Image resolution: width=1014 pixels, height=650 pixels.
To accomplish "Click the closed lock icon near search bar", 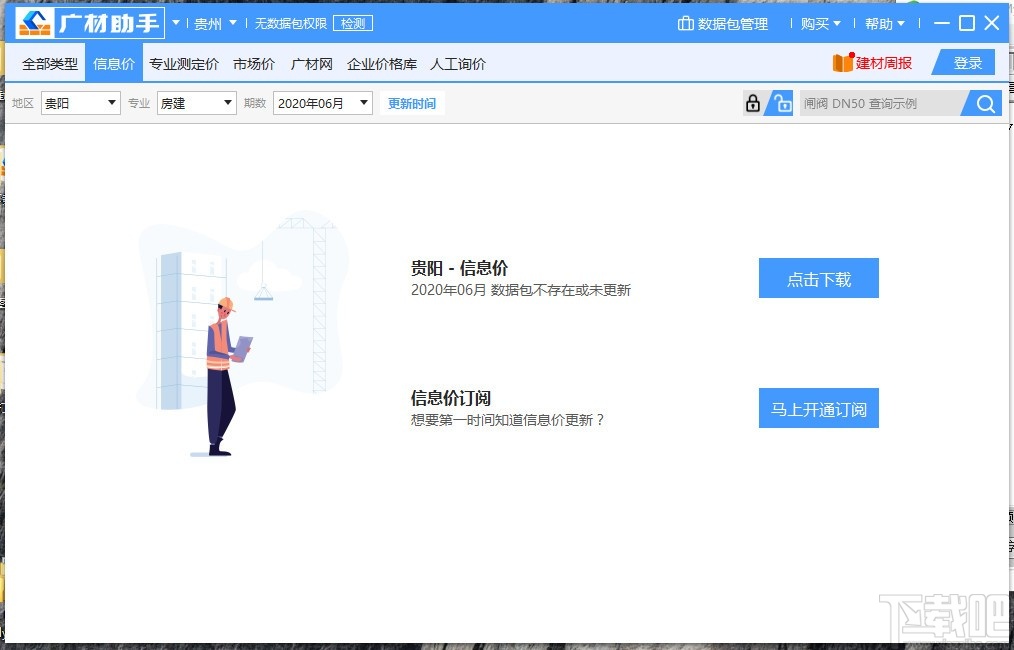I will [x=751, y=103].
